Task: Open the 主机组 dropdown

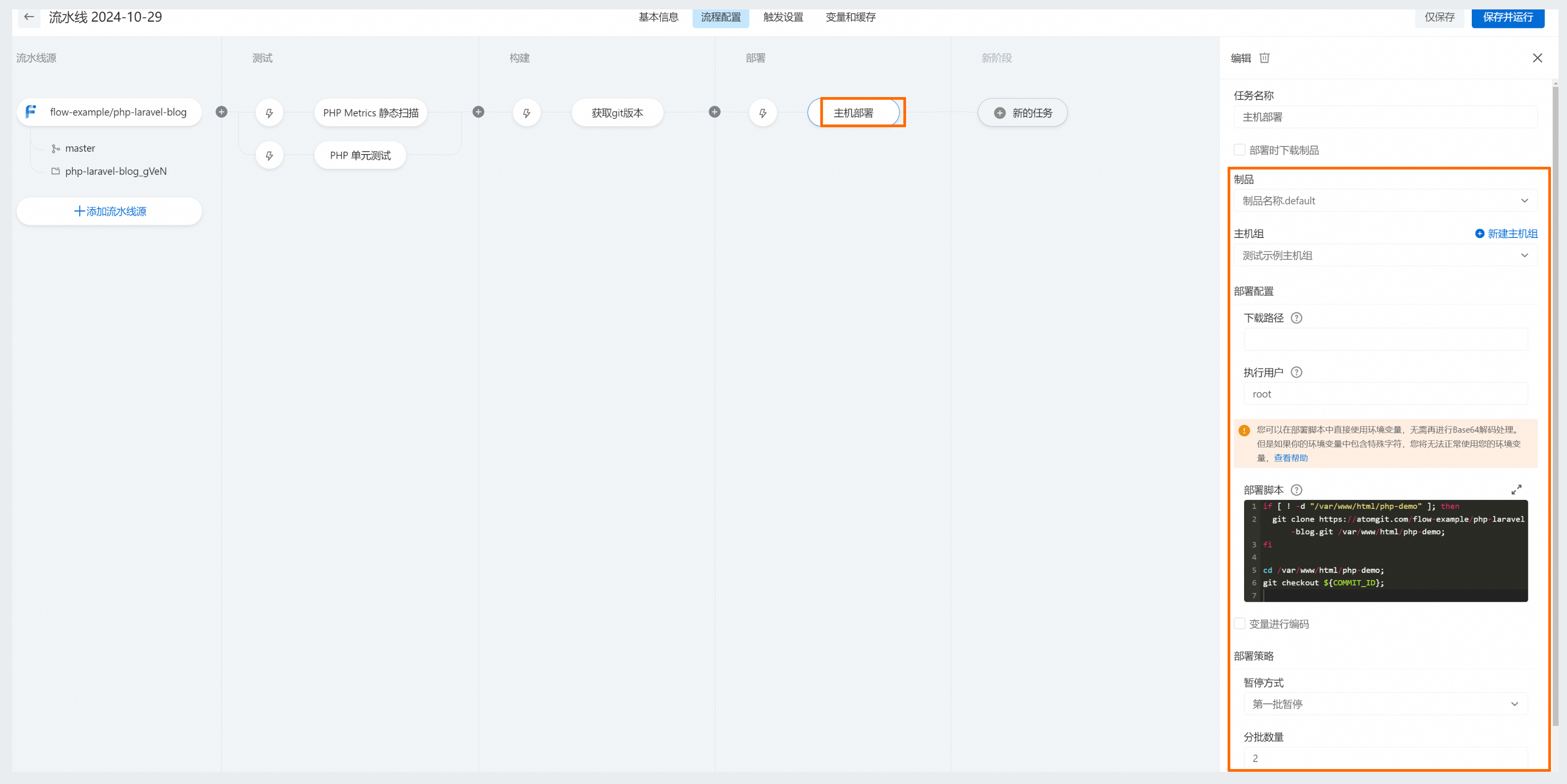Action: pyautogui.click(x=1385, y=255)
